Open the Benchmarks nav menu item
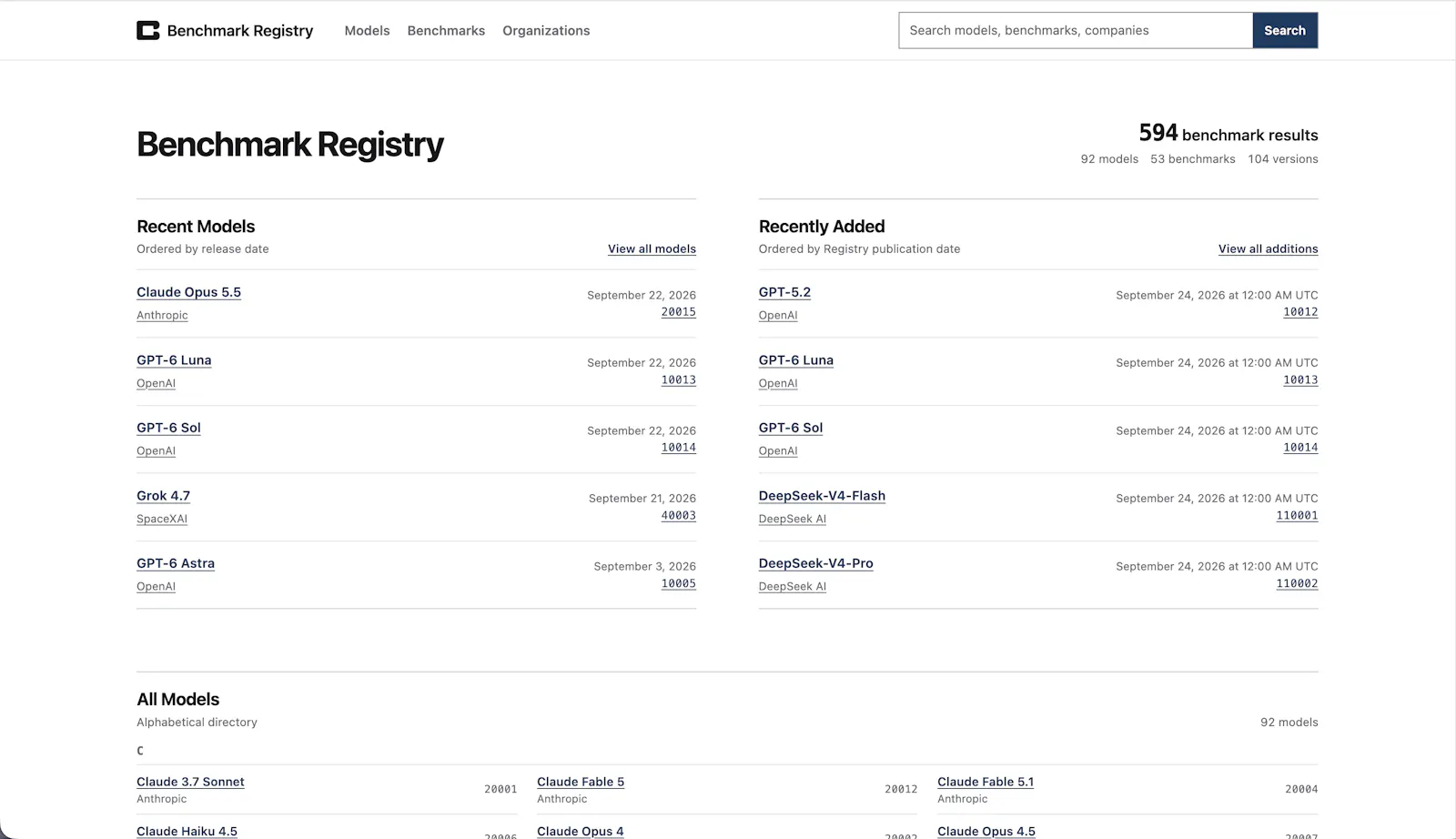Viewport: 1456px width, 839px height. point(446,30)
